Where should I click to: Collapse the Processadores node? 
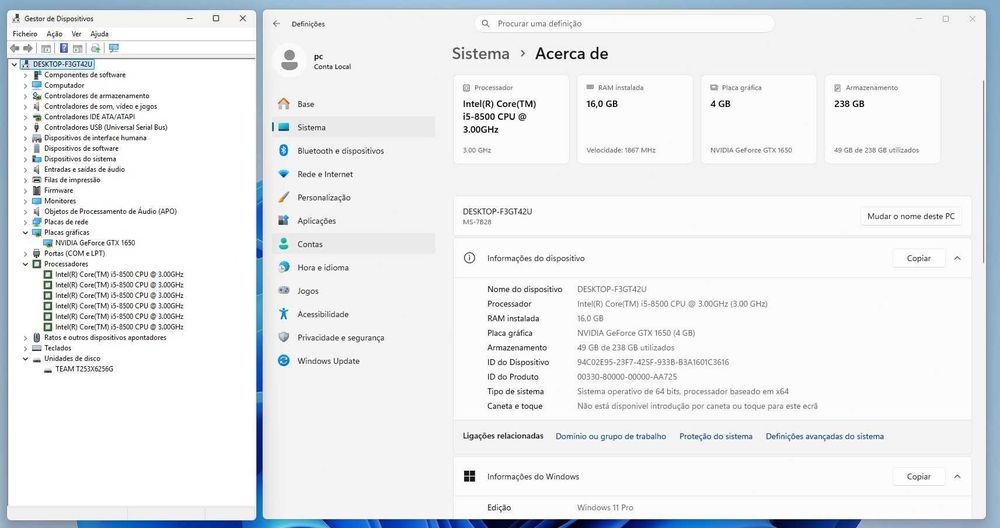pyautogui.click(x=26, y=264)
